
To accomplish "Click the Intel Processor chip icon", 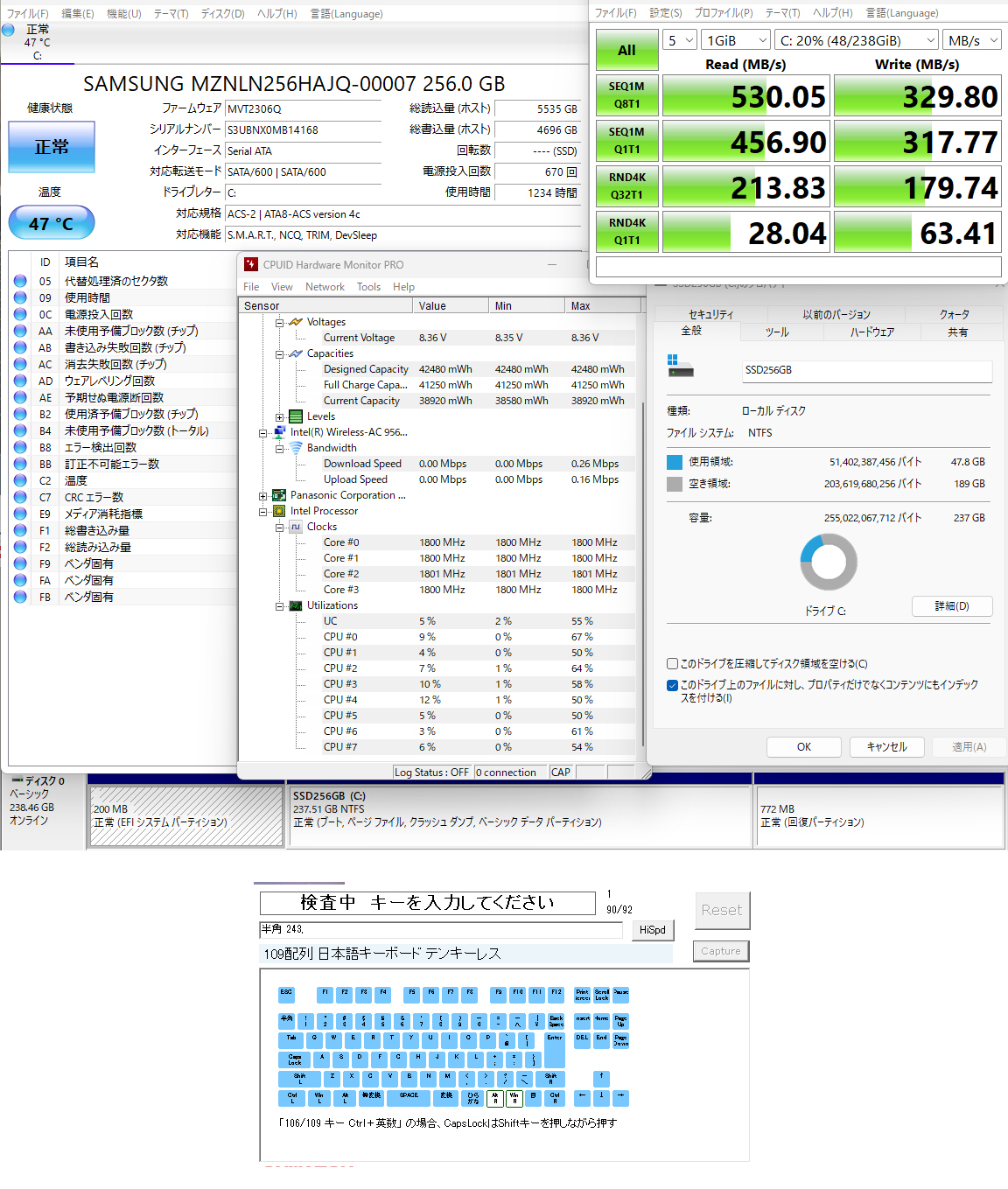I will click(x=279, y=511).
